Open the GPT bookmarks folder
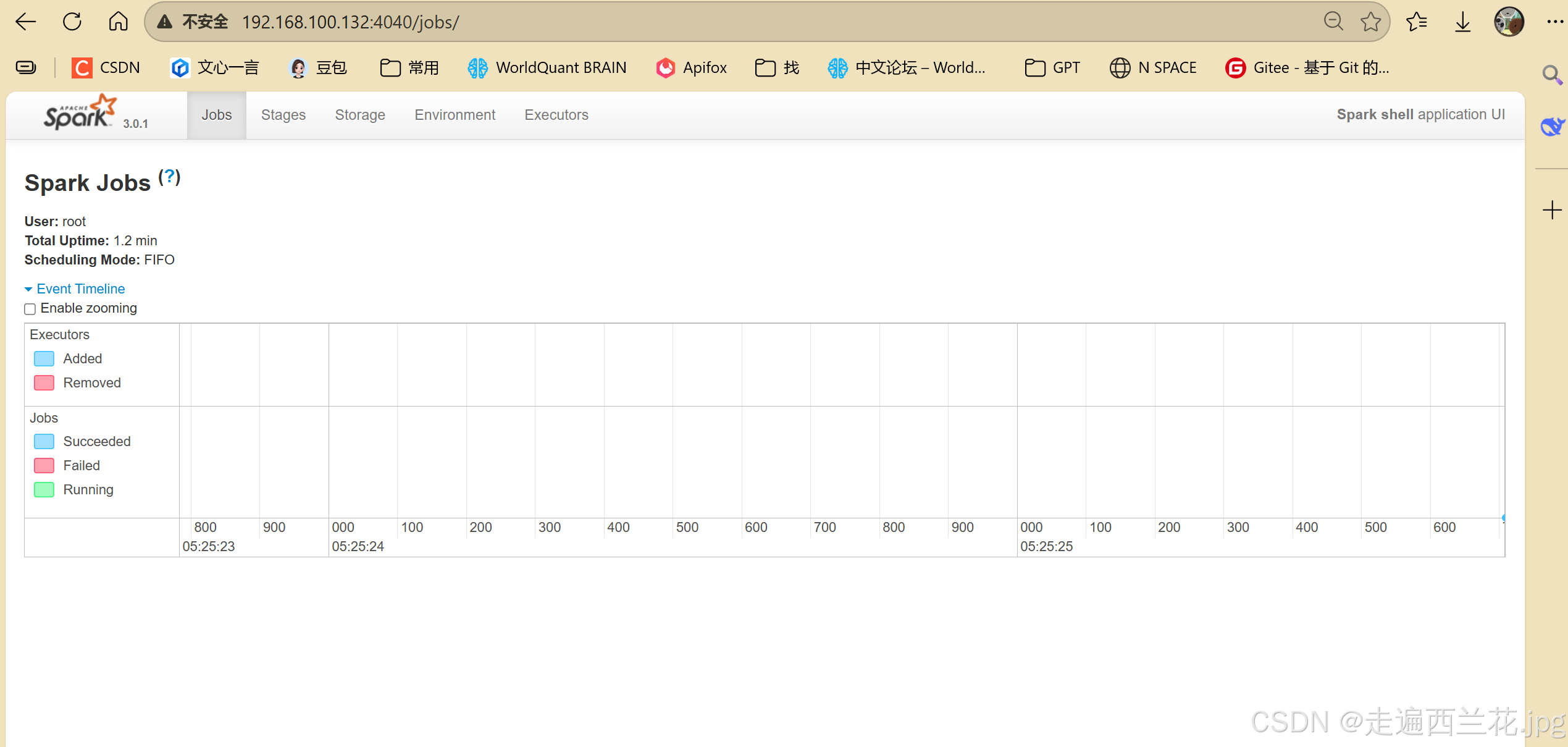The height and width of the screenshot is (747, 1568). click(1052, 67)
